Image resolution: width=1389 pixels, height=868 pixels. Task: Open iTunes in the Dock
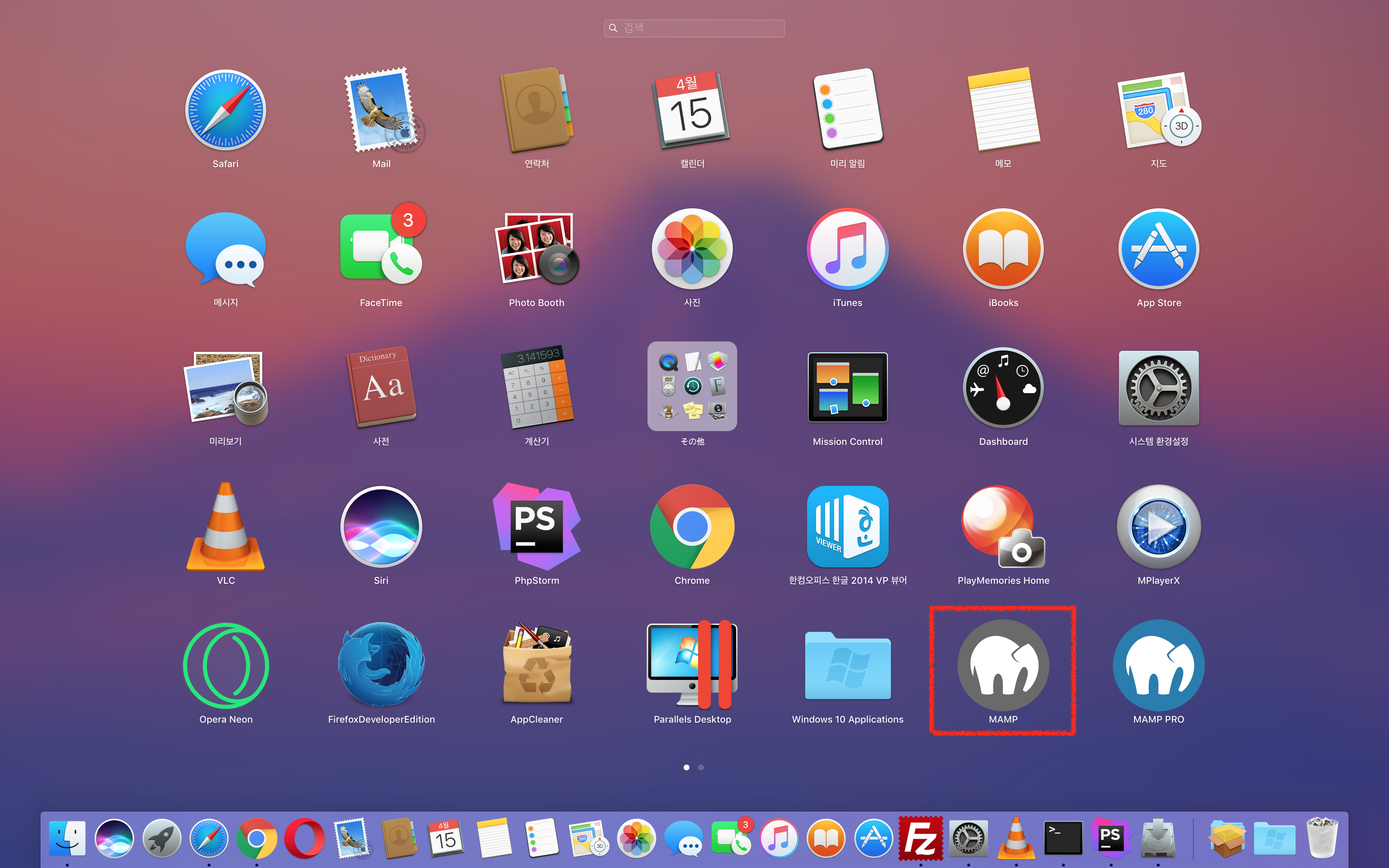779,838
